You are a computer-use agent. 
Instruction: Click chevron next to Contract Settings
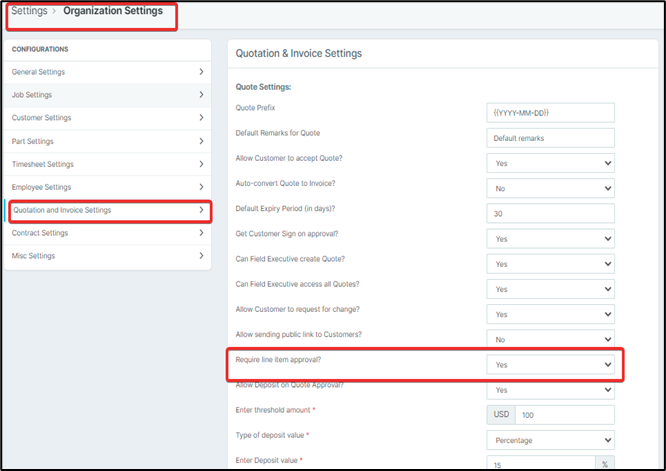201,233
